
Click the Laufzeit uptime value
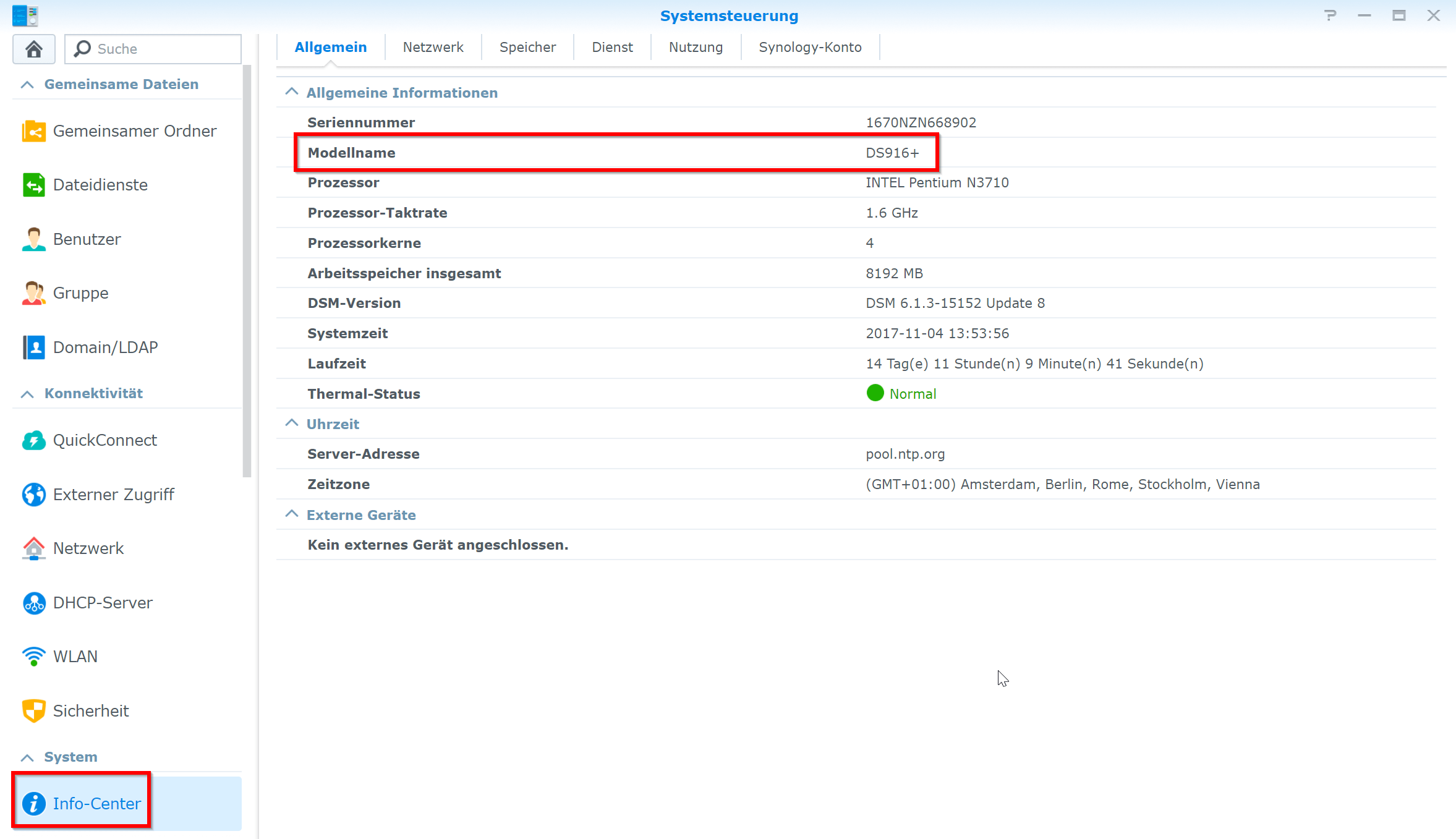click(x=1034, y=364)
